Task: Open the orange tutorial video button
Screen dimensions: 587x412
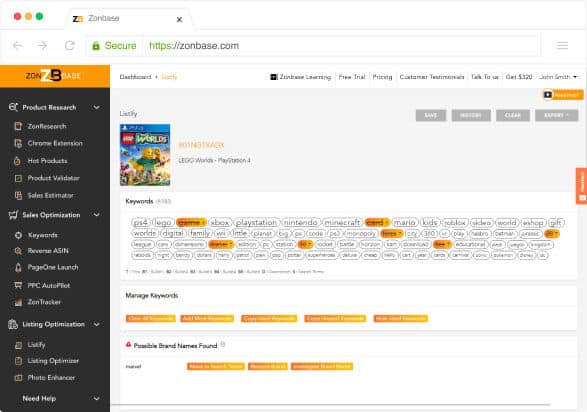Action: pyautogui.click(x=563, y=95)
